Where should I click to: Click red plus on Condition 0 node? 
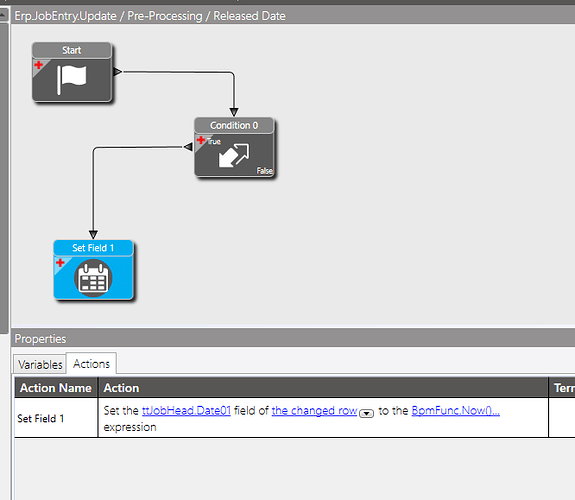point(201,140)
